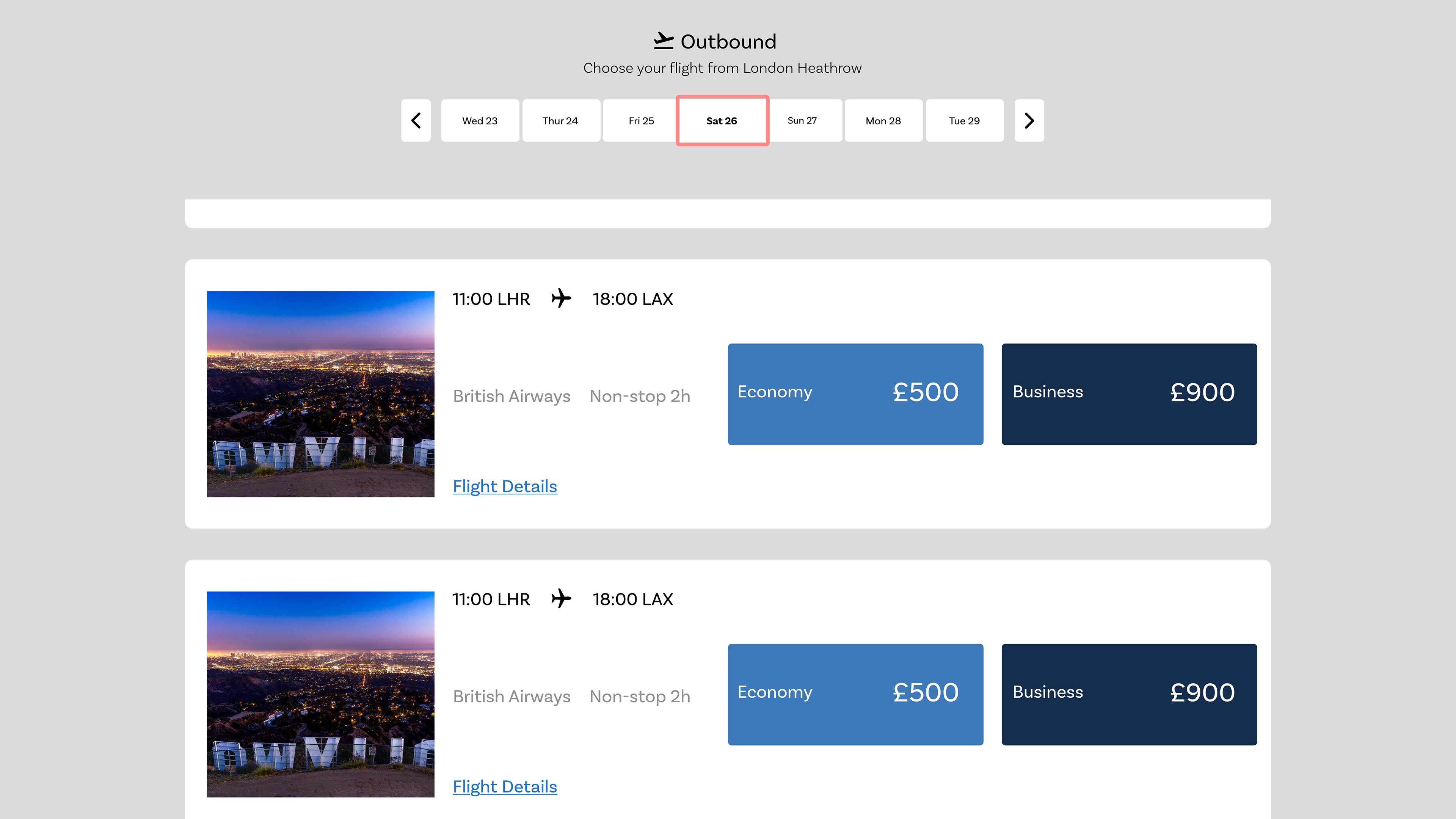Advance dates with right chevron arrow
The height and width of the screenshot is (819, 1456).
(x=1029, y=121)
